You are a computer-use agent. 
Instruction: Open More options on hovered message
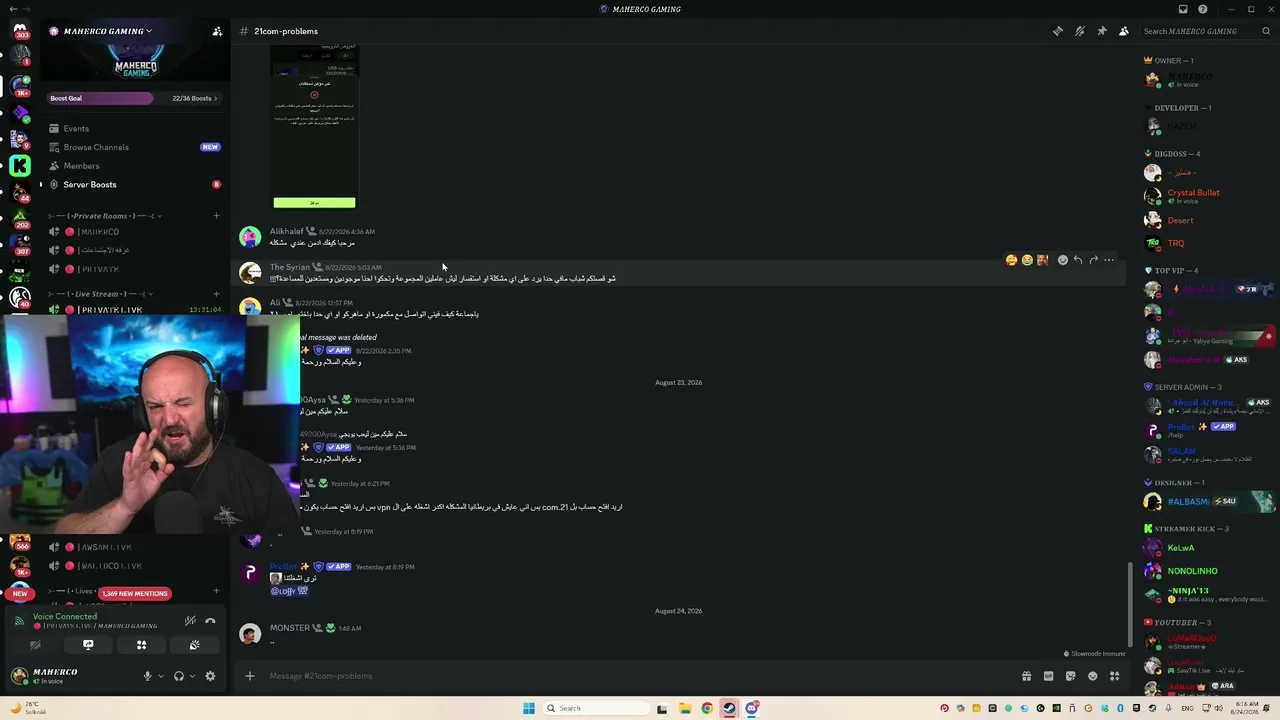pyautogui.click(x=1109, y=260)
